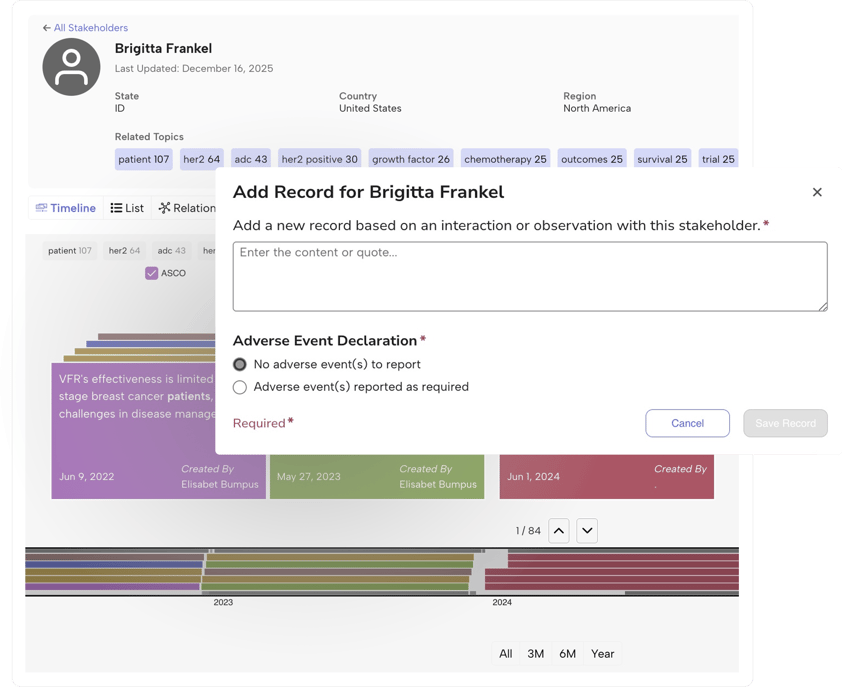Switch timeline range to 6M
This screenshot has width=842, height=687.
click(x=567, y=653)
